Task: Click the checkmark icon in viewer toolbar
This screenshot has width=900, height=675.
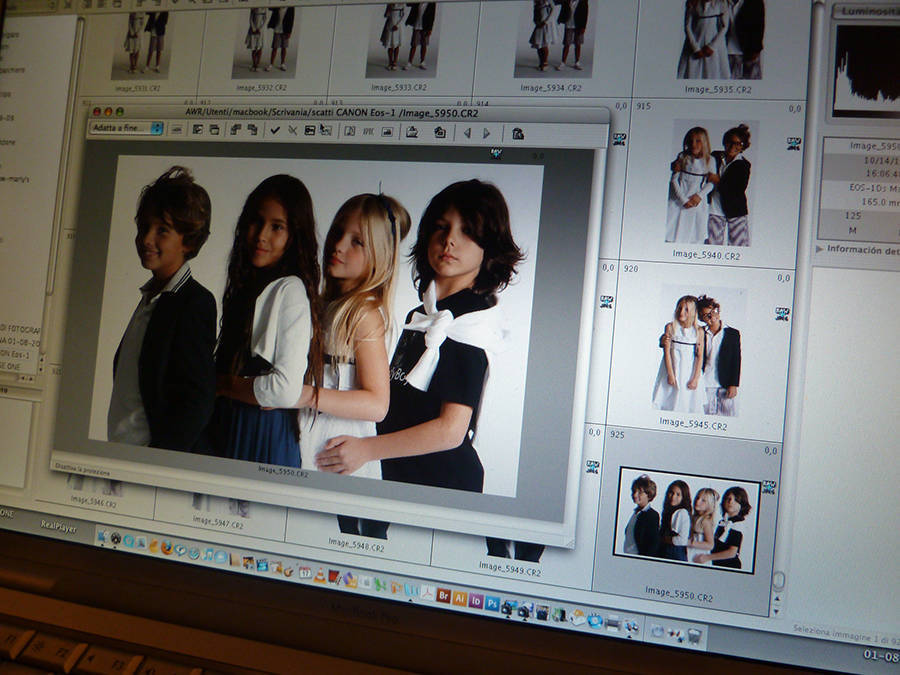Action: (275, 130)
